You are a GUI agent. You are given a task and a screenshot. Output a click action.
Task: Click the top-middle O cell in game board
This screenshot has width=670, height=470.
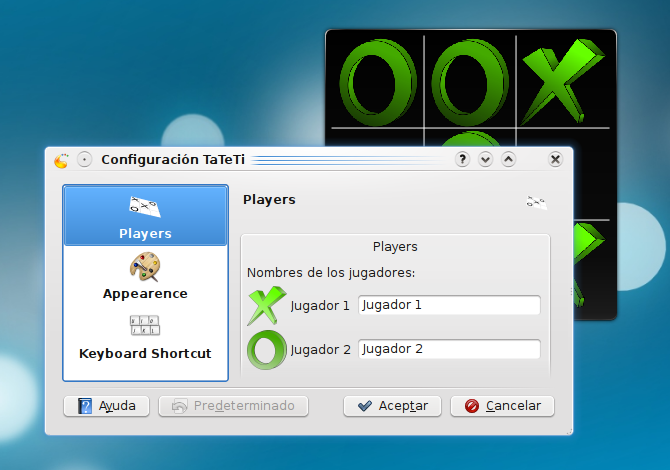click(470, 82)
